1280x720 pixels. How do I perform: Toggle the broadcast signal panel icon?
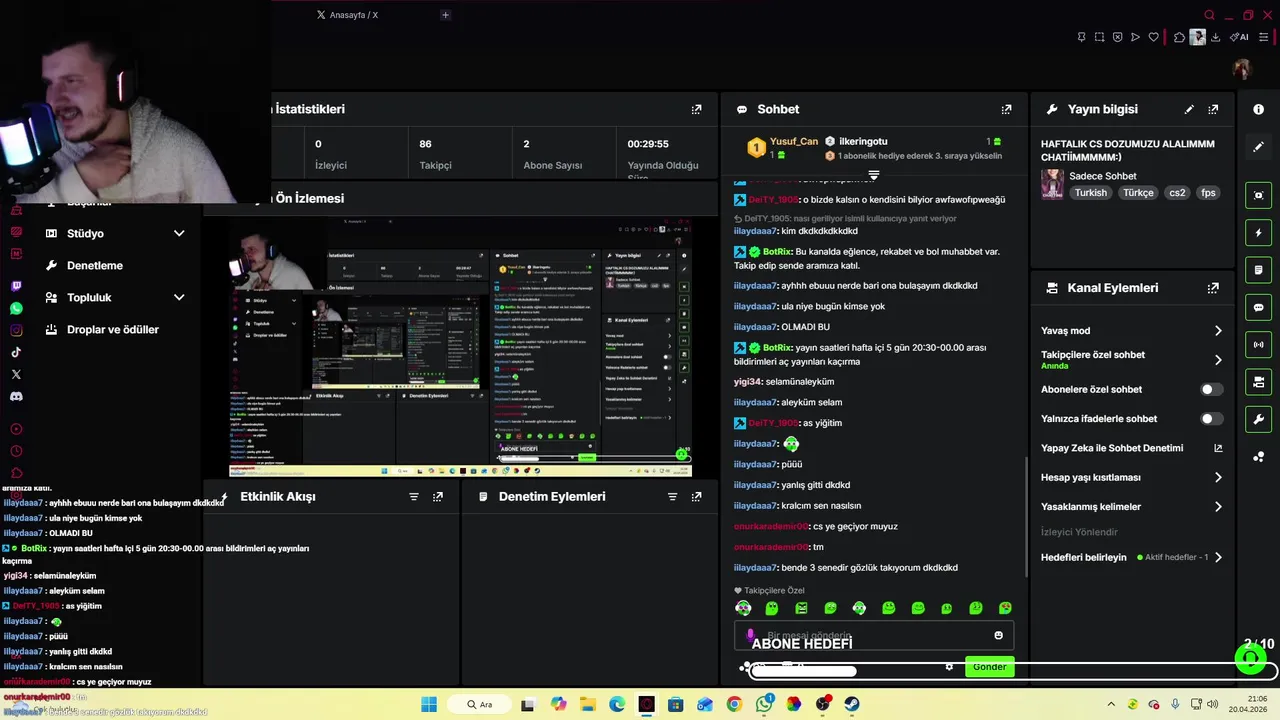1258,345
